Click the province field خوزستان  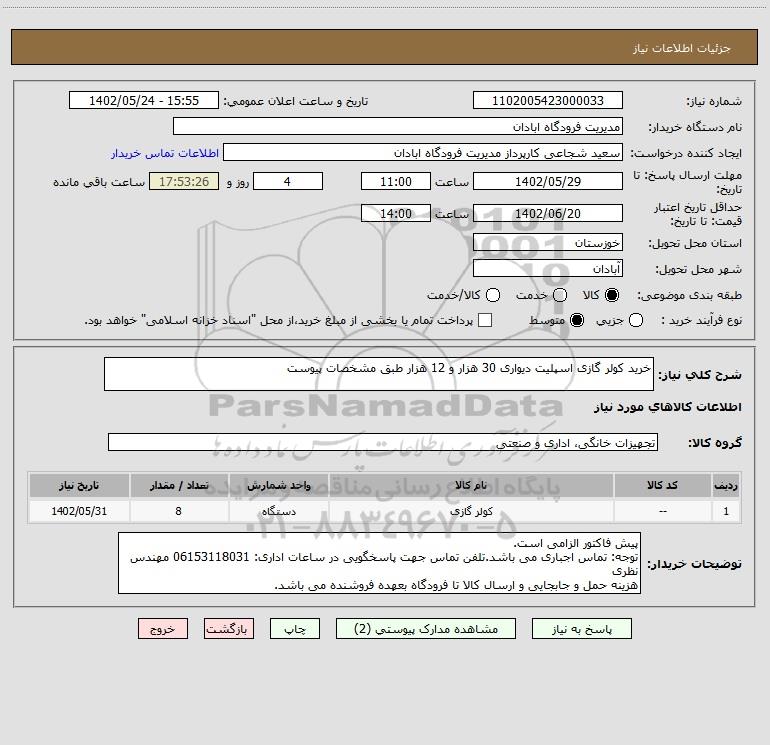pos(548,242)
